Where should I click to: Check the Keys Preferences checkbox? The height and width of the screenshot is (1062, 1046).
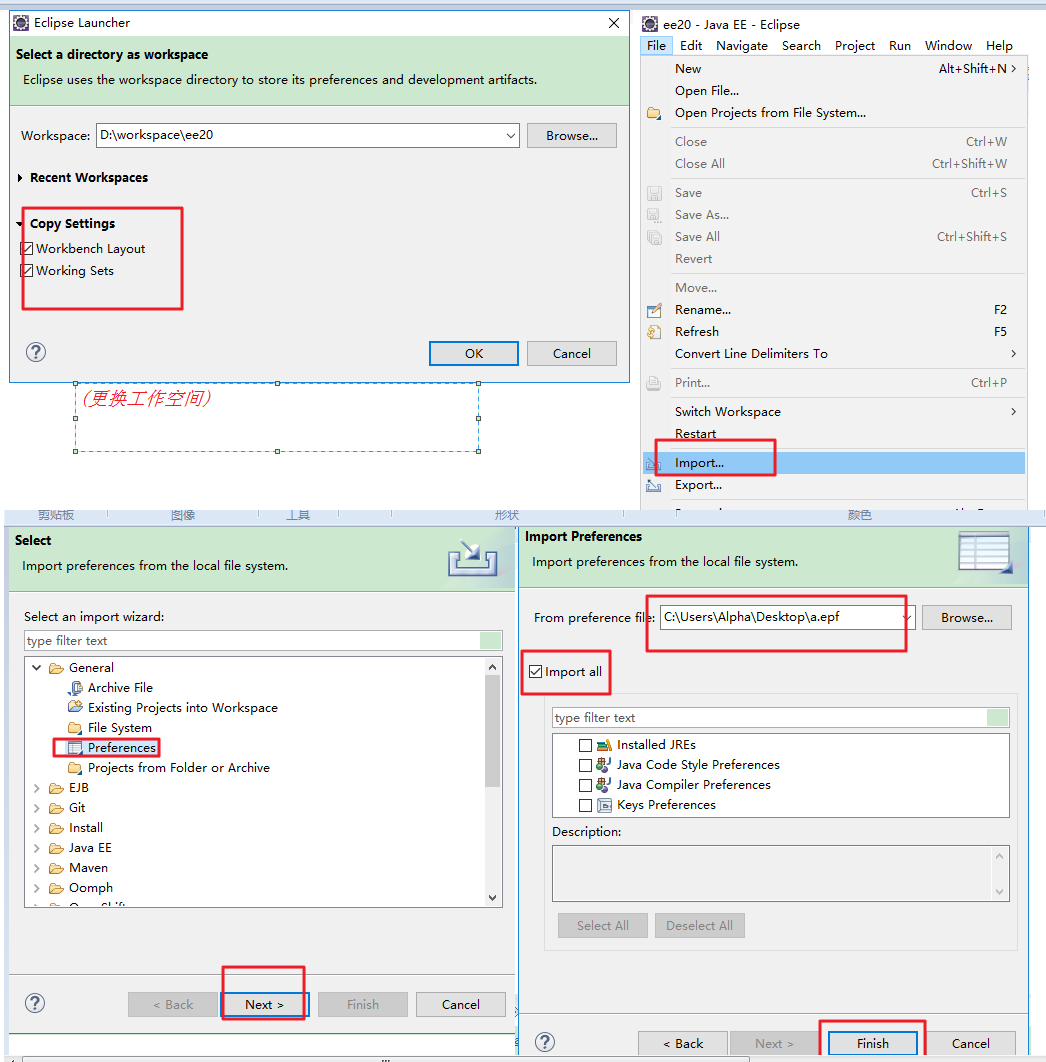click(x=585, y=805)
